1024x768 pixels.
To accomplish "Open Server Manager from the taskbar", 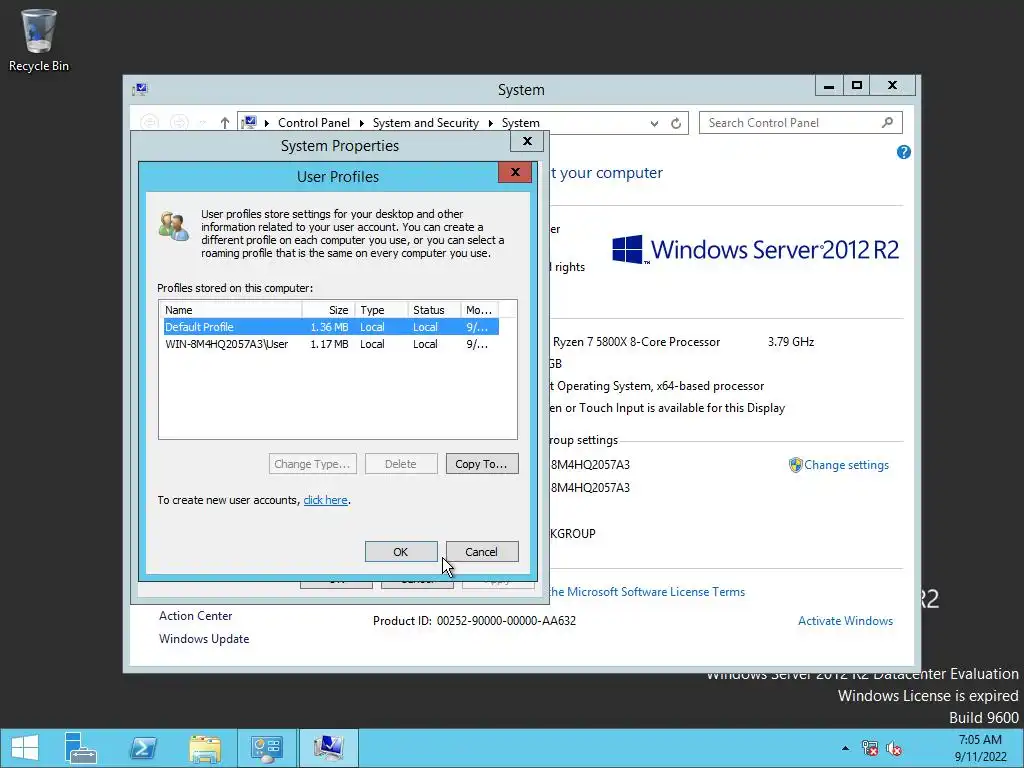I will point(81,748).
